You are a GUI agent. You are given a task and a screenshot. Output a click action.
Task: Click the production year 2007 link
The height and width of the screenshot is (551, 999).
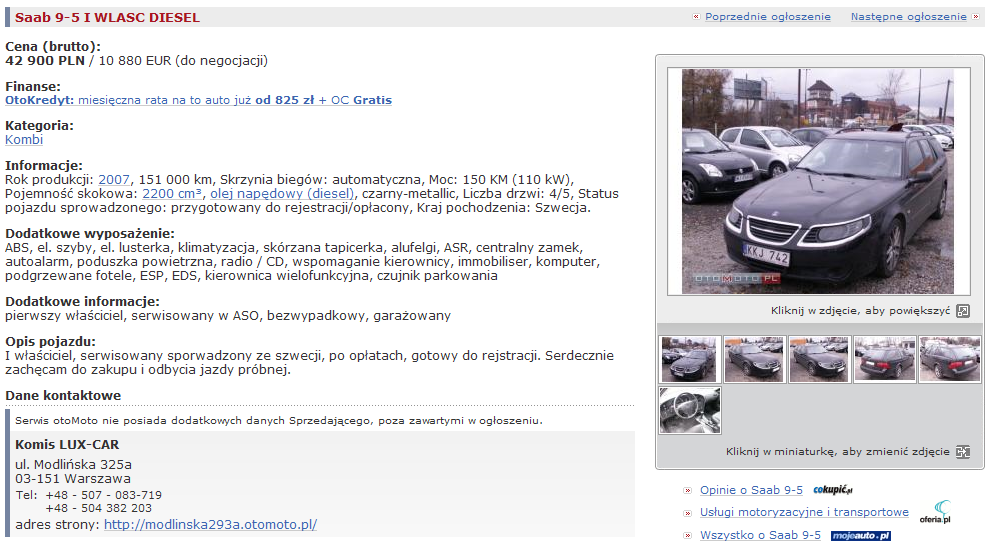tap(114, 180)
